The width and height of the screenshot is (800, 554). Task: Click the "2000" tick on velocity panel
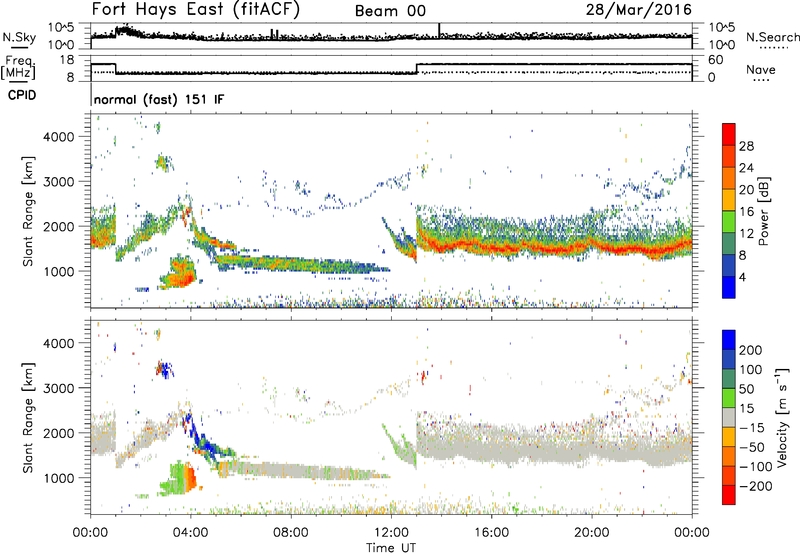tap(58, 433)
